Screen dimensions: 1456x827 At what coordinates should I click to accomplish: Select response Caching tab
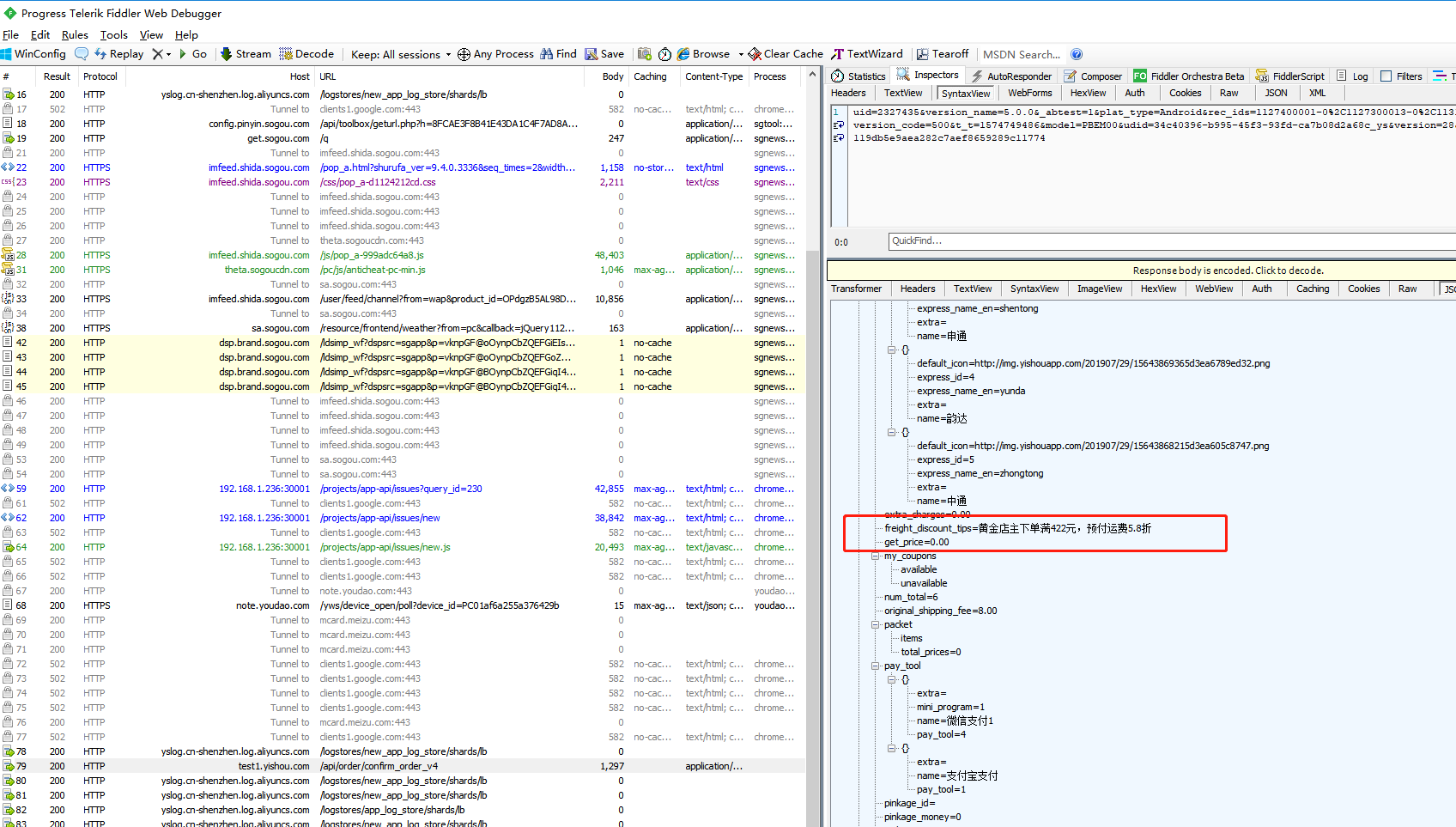1313,289
